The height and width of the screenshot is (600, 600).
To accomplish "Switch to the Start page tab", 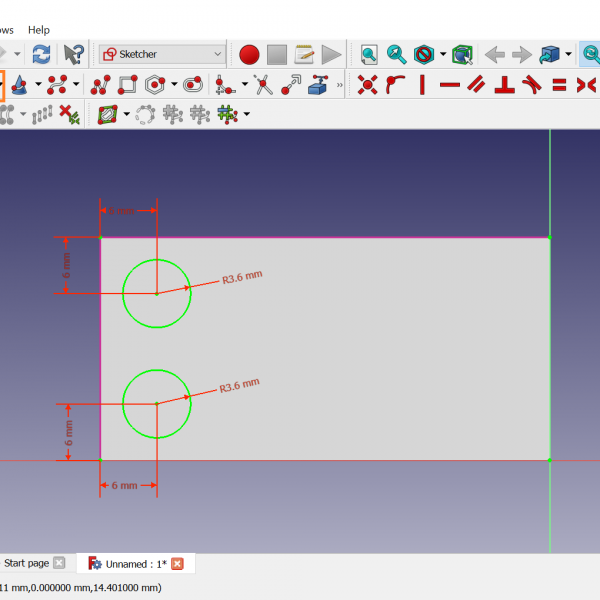I will click(27, 563).
